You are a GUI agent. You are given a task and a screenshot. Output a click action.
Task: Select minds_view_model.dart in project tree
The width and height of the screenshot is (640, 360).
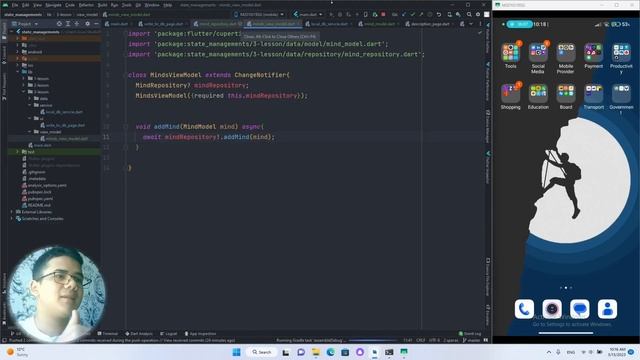[x=64, y=139]
